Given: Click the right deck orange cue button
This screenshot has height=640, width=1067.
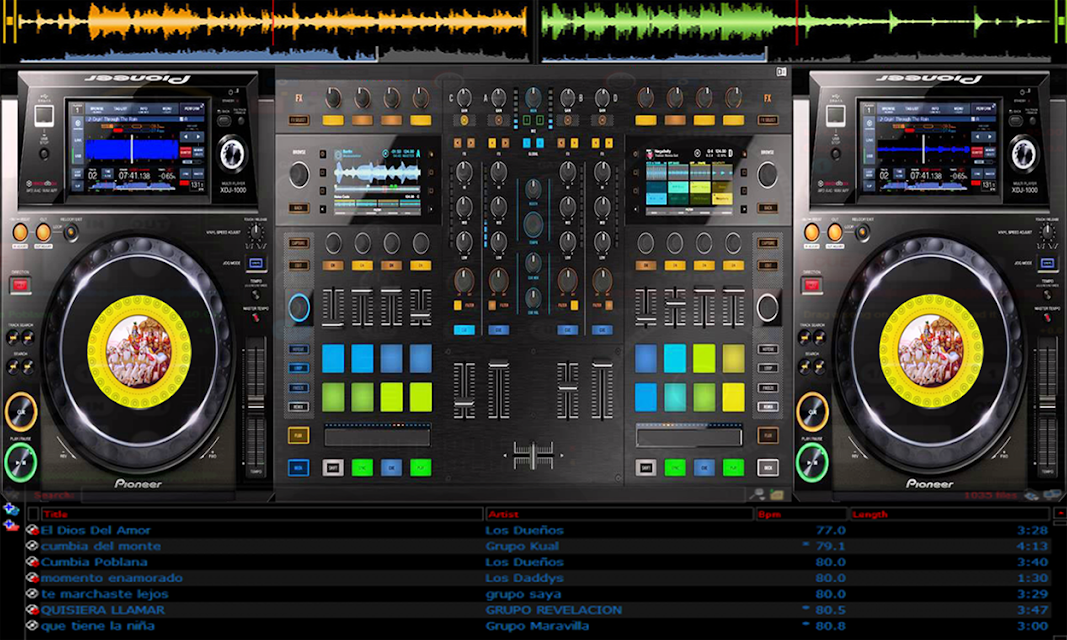Looking at the screenshot, I should pos(812,411).
